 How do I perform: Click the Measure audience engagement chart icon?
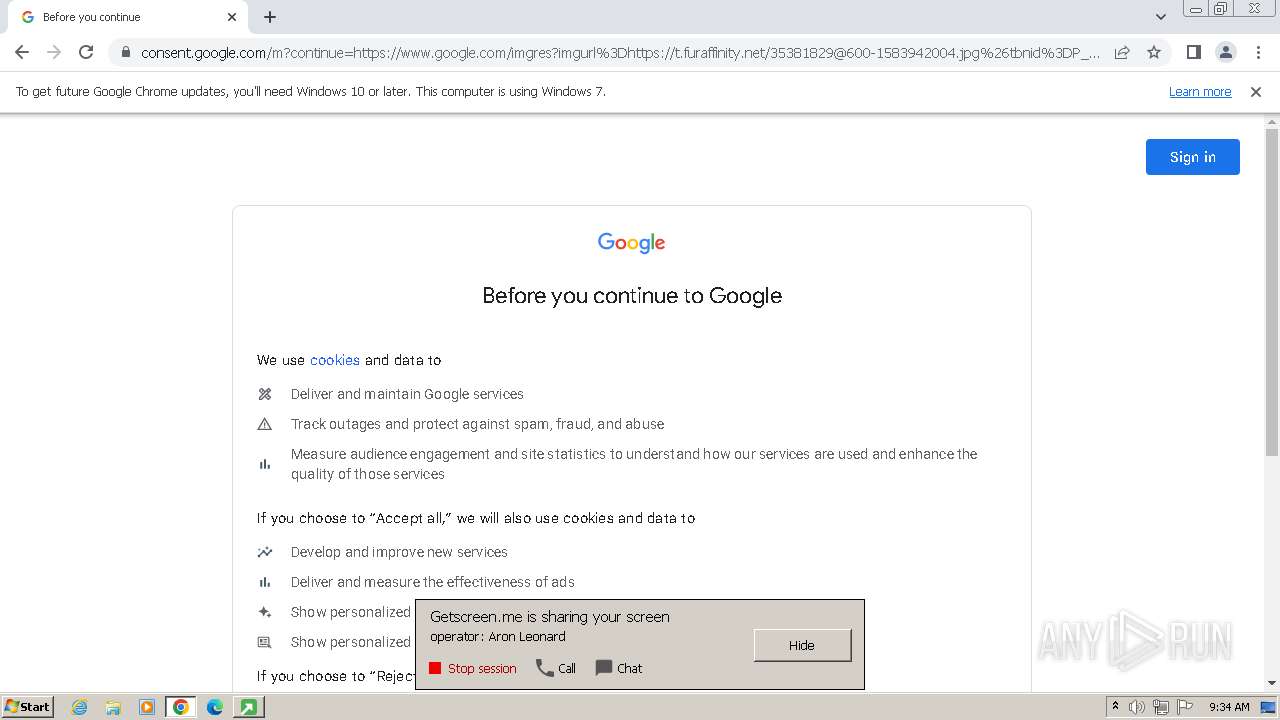[x=265, y=464]
